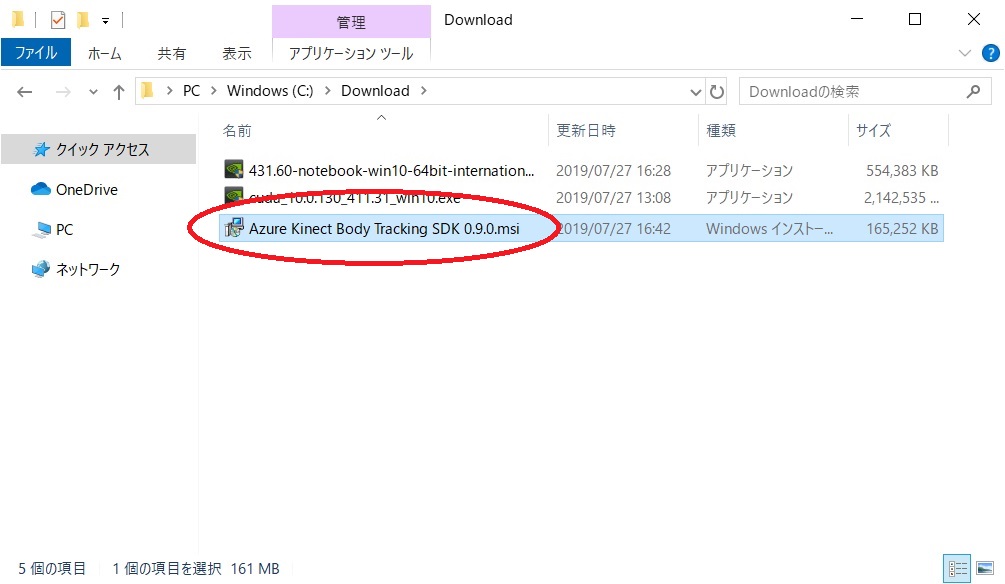Click the Downloadの検索 search box
Screen dimensions: 1005x584
click(865, 92)
